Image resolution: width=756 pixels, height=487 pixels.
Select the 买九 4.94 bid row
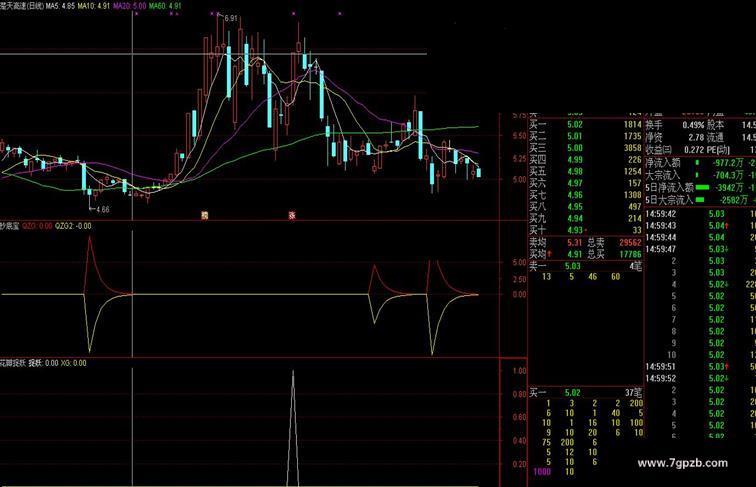(585, 218)
